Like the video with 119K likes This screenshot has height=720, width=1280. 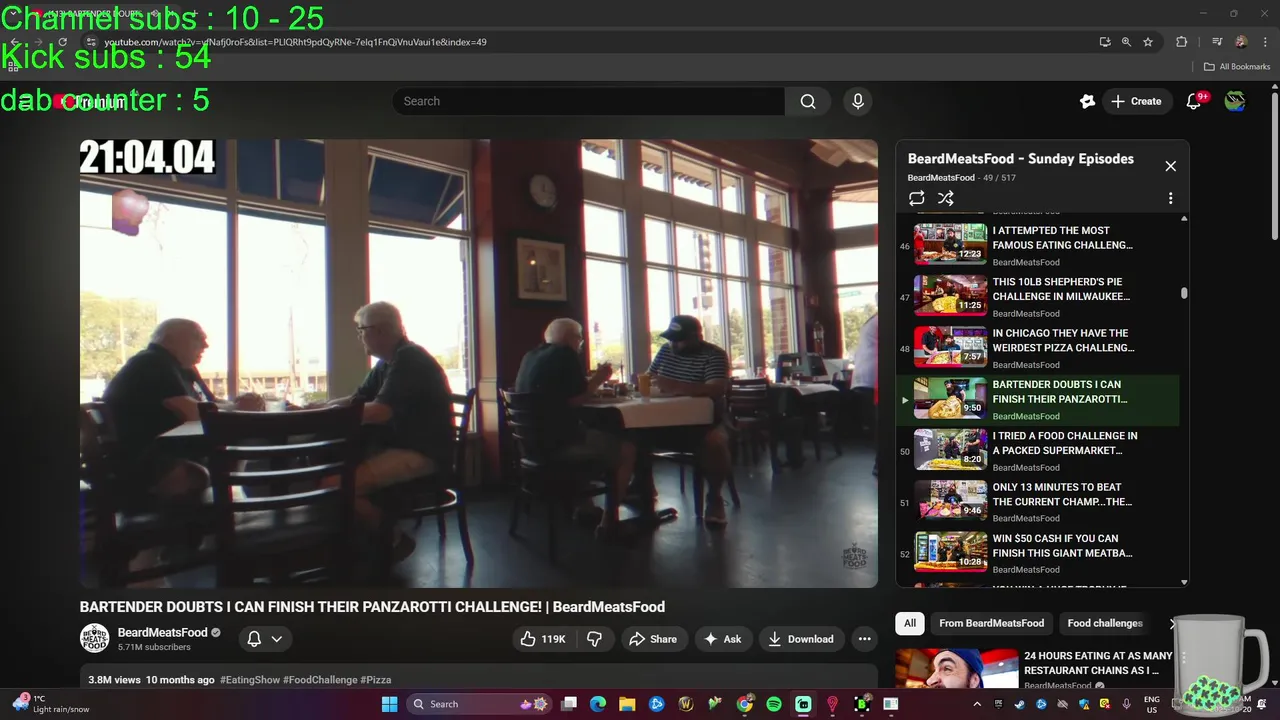tap(542, 639)
